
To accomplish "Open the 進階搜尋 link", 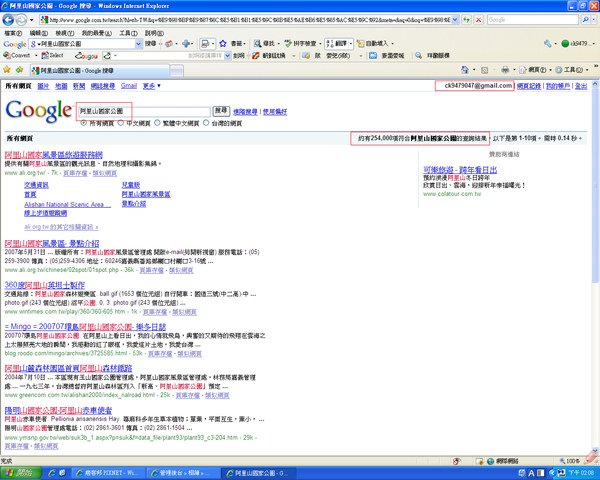I will tap(245, 112).
